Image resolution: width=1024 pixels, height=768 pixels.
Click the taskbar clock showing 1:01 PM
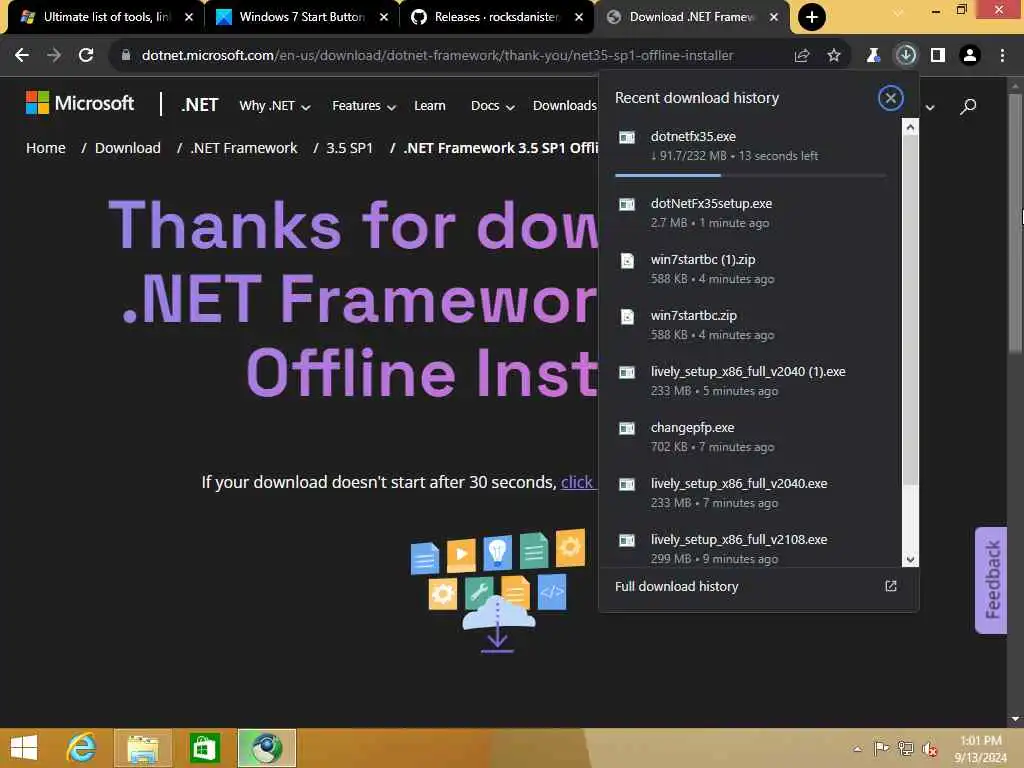pos(980,749)
